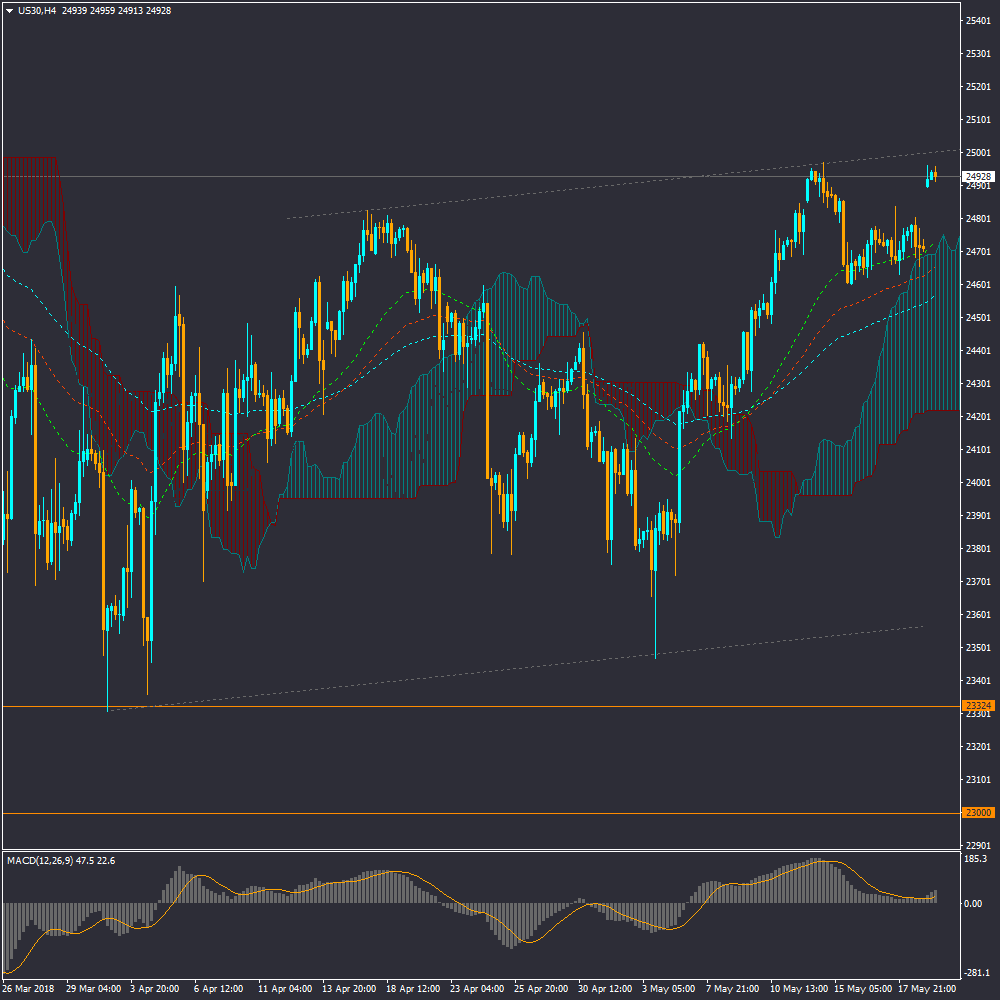Click the latest candle near price 24928
The height and width of the screenshot is (1000, 1000).
pos(934,175)
